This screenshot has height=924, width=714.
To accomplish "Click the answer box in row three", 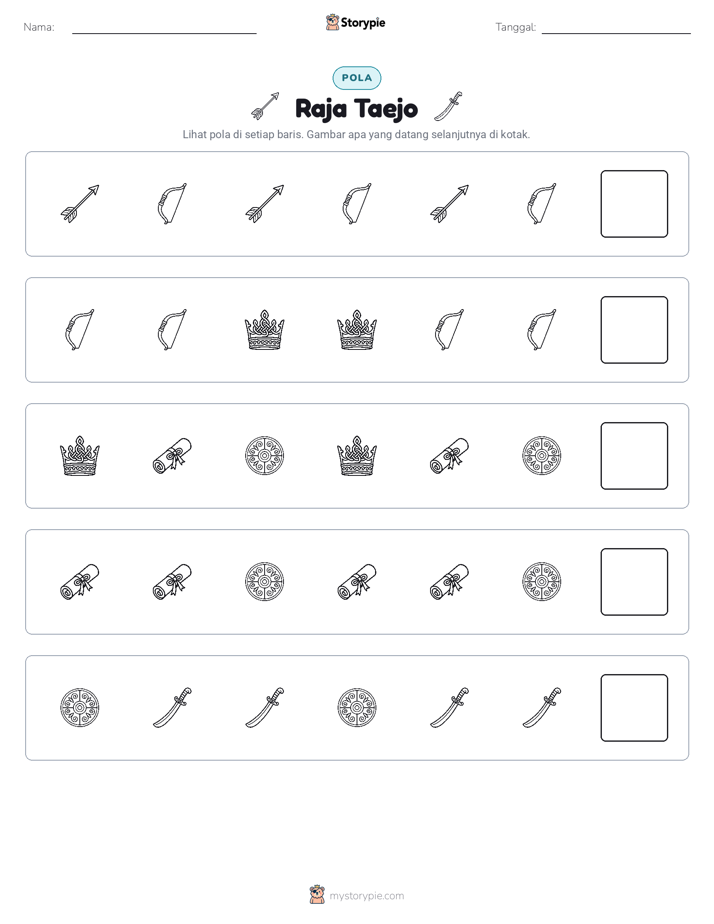I will click(x=634, y=456).
